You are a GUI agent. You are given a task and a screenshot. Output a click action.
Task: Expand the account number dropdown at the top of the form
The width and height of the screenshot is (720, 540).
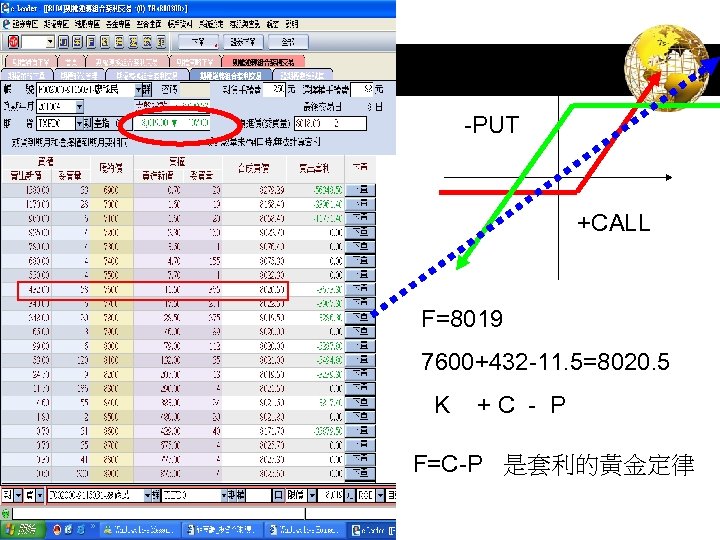pos(138,90)
